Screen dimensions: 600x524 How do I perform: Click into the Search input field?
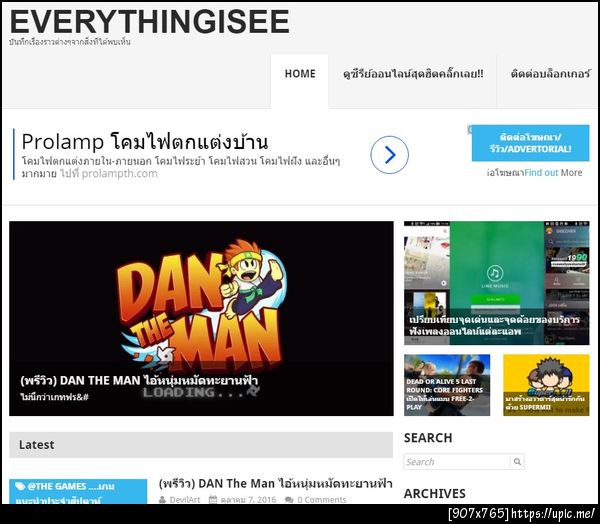click(x=457, y=462)
